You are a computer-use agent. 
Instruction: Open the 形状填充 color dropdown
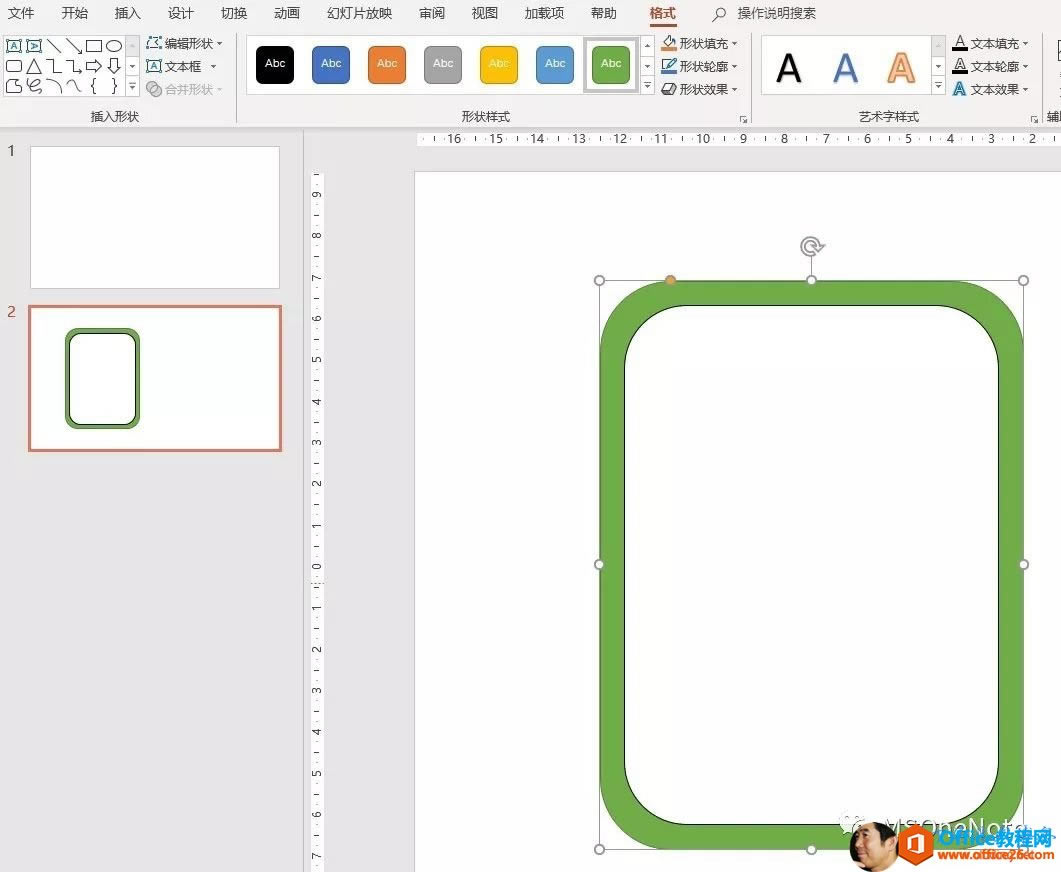click(735, 43)
